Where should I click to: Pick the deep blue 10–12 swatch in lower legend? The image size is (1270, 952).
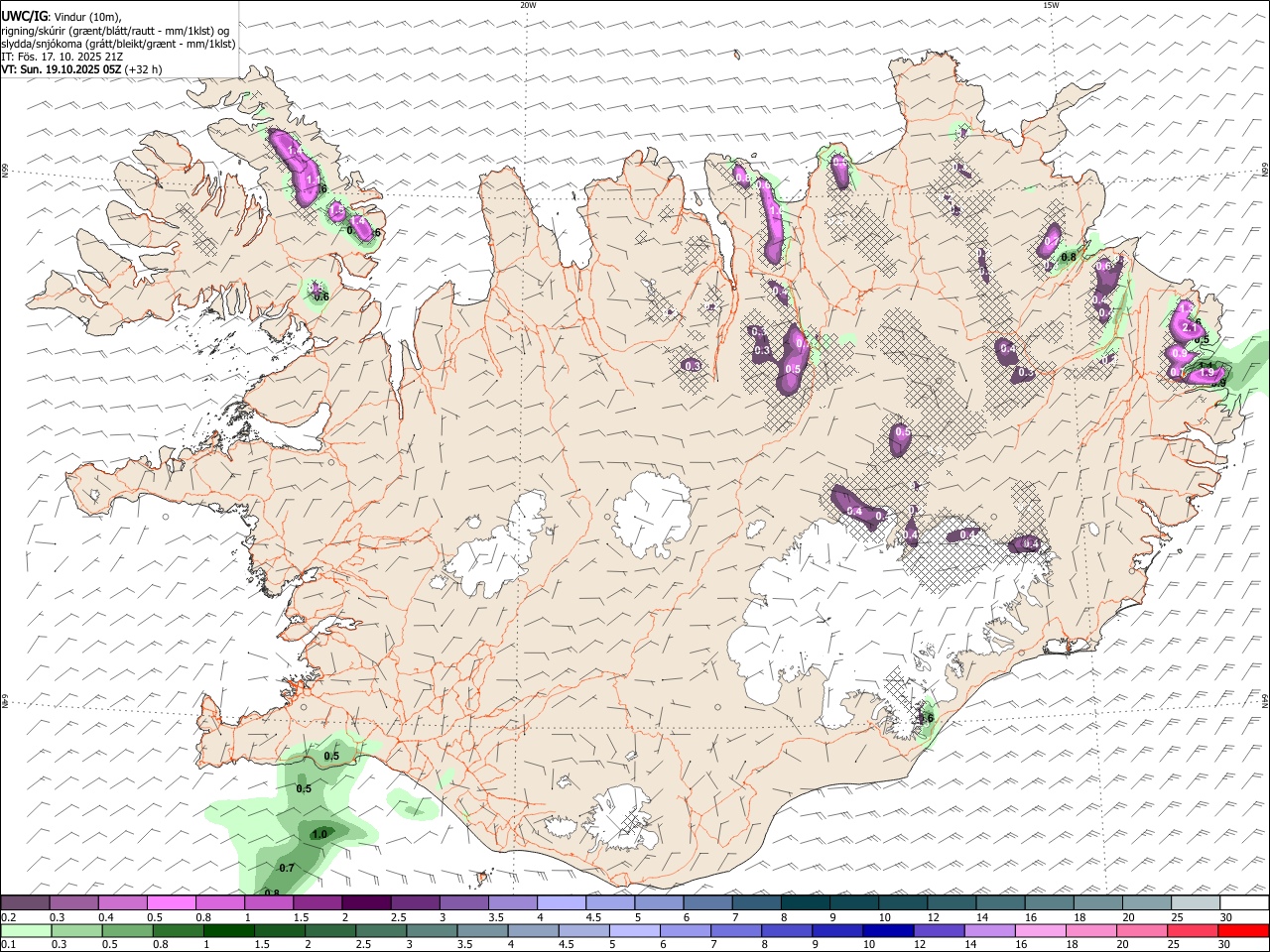click(x=887, y=930)
